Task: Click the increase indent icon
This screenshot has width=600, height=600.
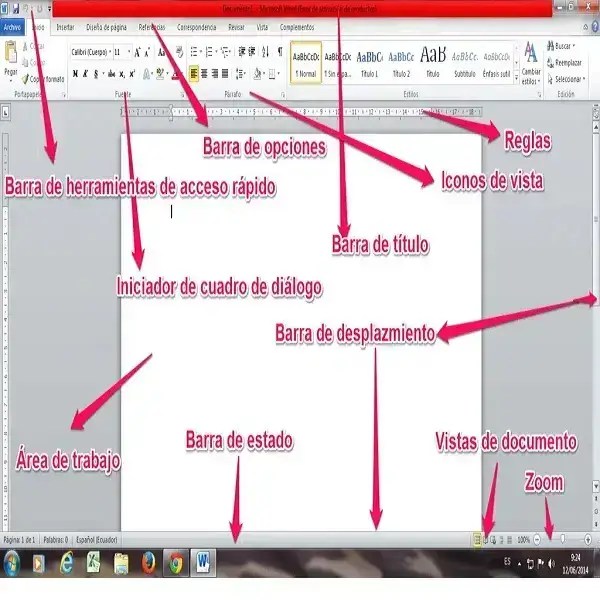Action: tap(252, 52)
